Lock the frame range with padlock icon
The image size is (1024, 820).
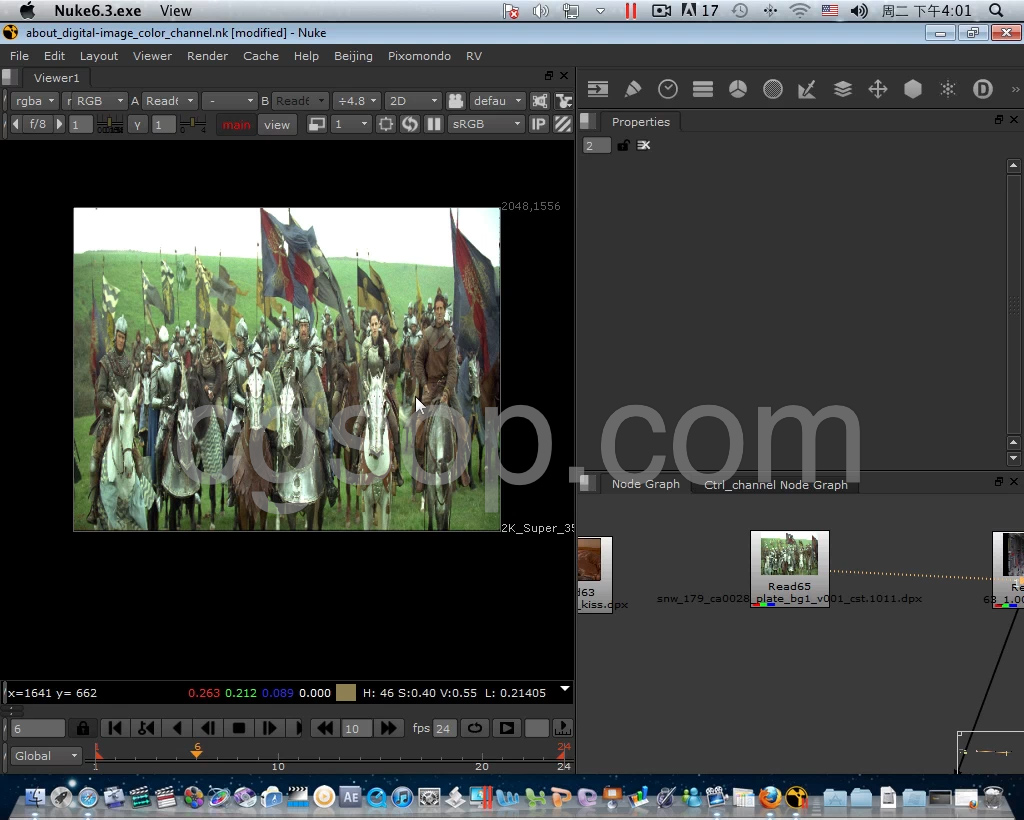point(83,728)
